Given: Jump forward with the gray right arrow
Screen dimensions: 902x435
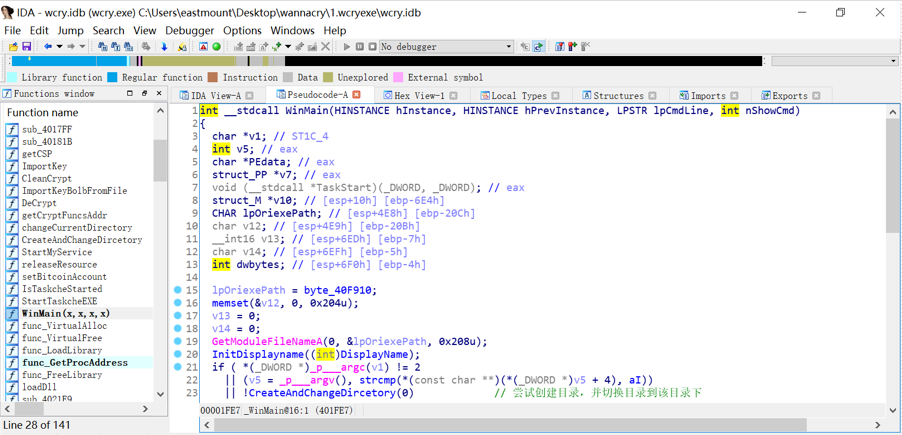Looking at the screenshot, I should (x=71, y=47).
